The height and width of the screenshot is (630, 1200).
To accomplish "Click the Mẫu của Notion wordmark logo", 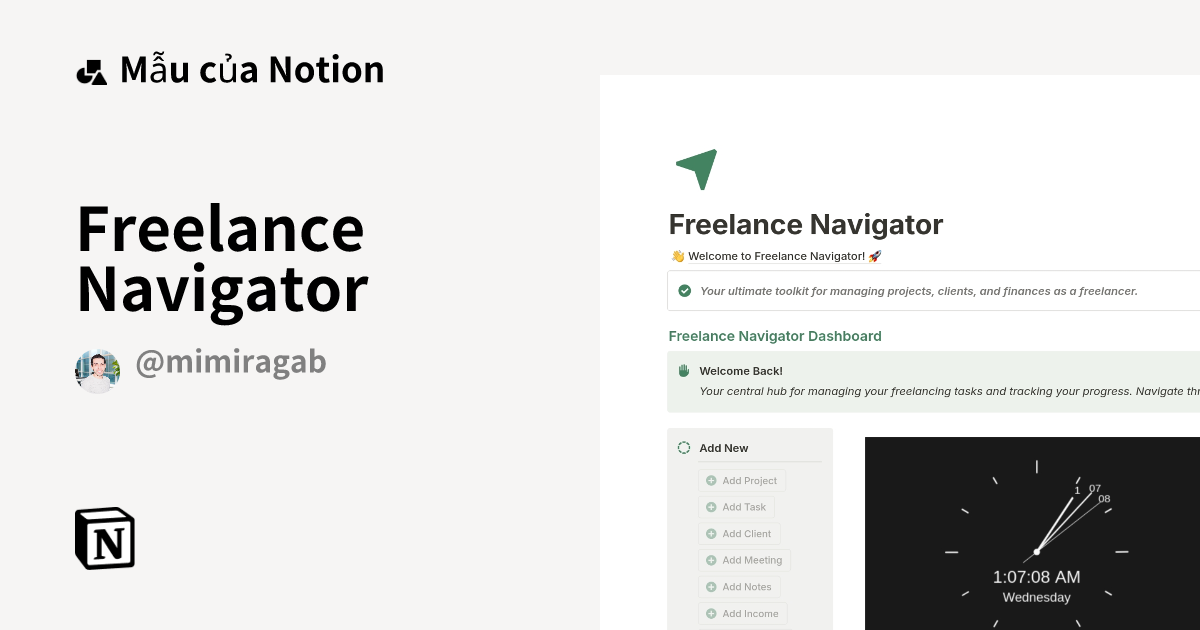I will (230, 69).
